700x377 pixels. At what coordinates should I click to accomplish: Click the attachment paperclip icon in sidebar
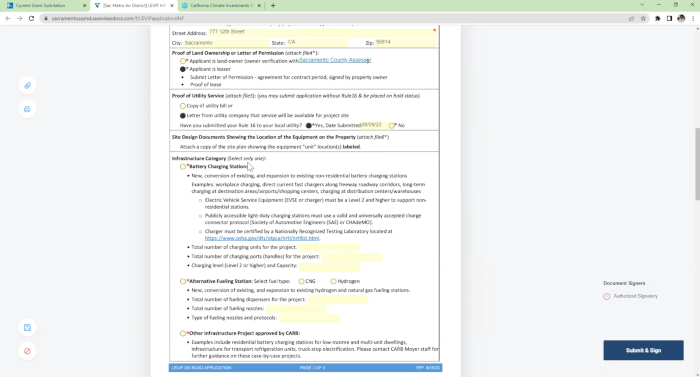click(27, 85)
